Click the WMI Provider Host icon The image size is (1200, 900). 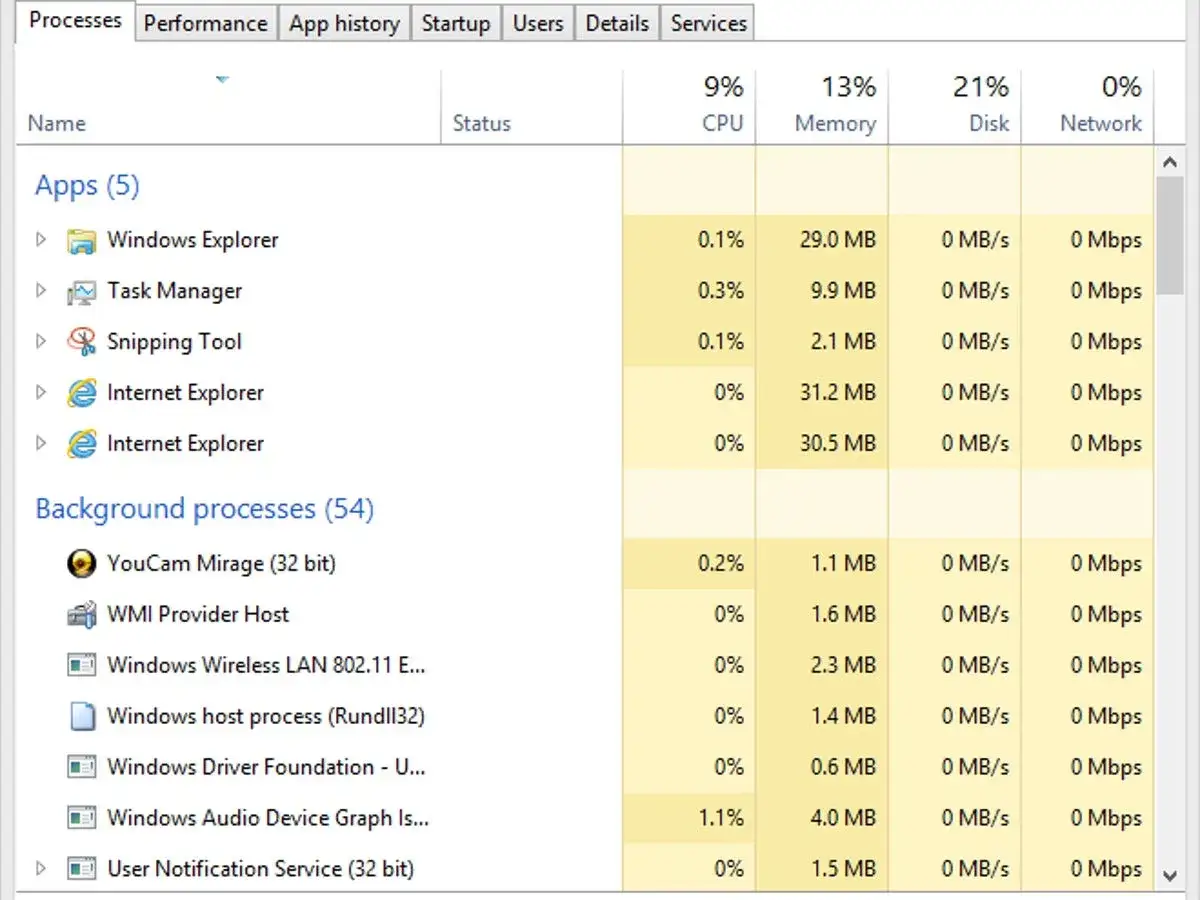tap(81, 615)
